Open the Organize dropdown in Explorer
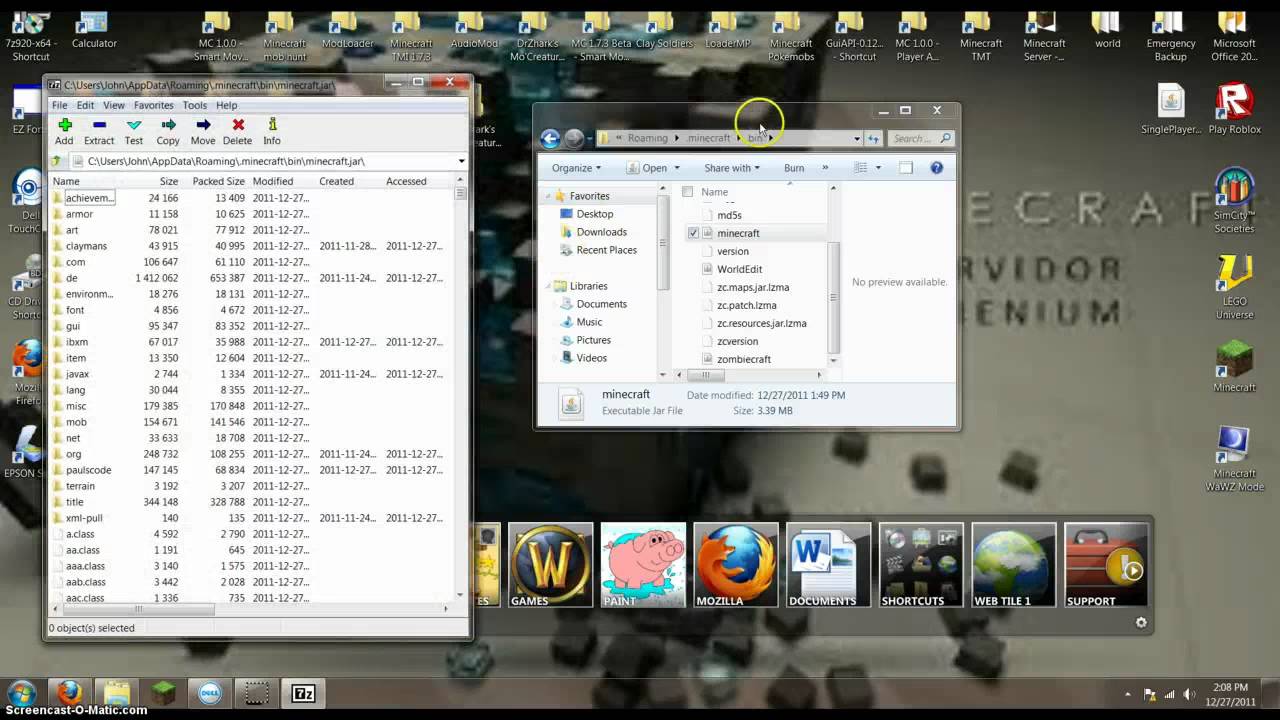Screen dimensions: 1280x720 576,168
